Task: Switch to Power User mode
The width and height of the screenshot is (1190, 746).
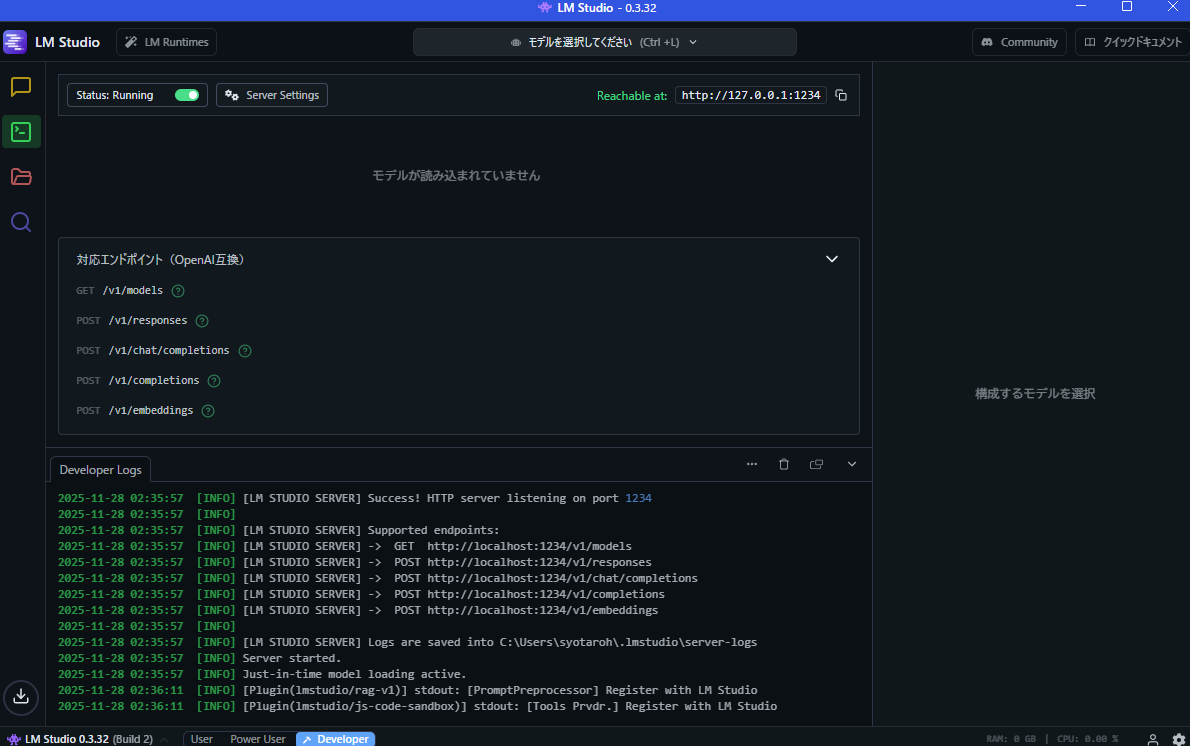Action: (258, 739)
